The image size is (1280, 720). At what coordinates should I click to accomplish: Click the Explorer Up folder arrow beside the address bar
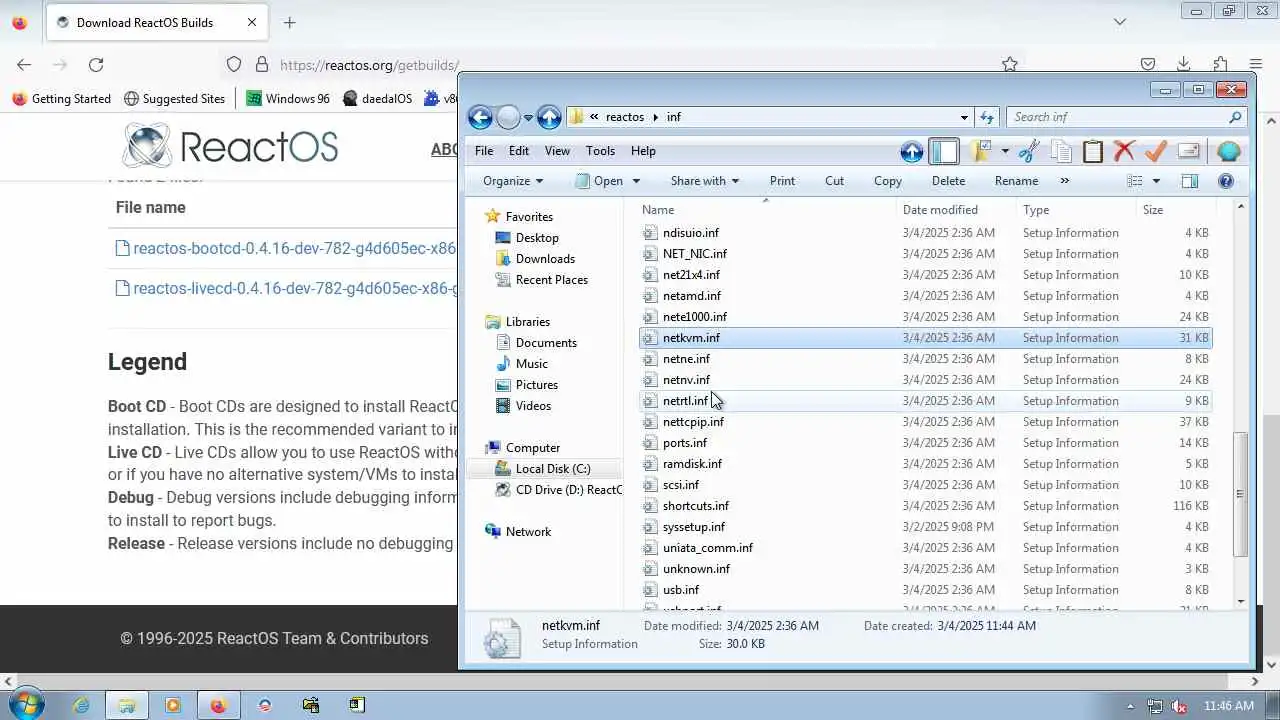tap(549, 118)
